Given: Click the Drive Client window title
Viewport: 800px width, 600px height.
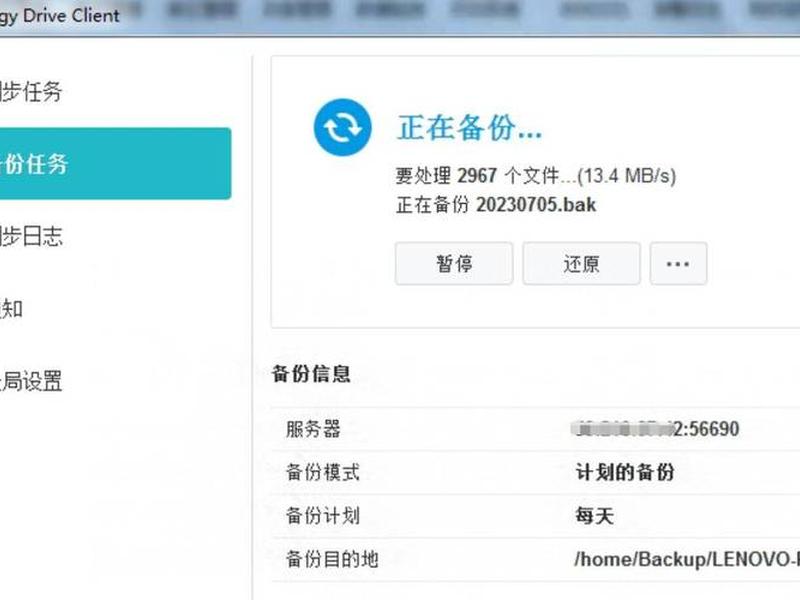Looking at the screenshot, I should coord(60,15).
